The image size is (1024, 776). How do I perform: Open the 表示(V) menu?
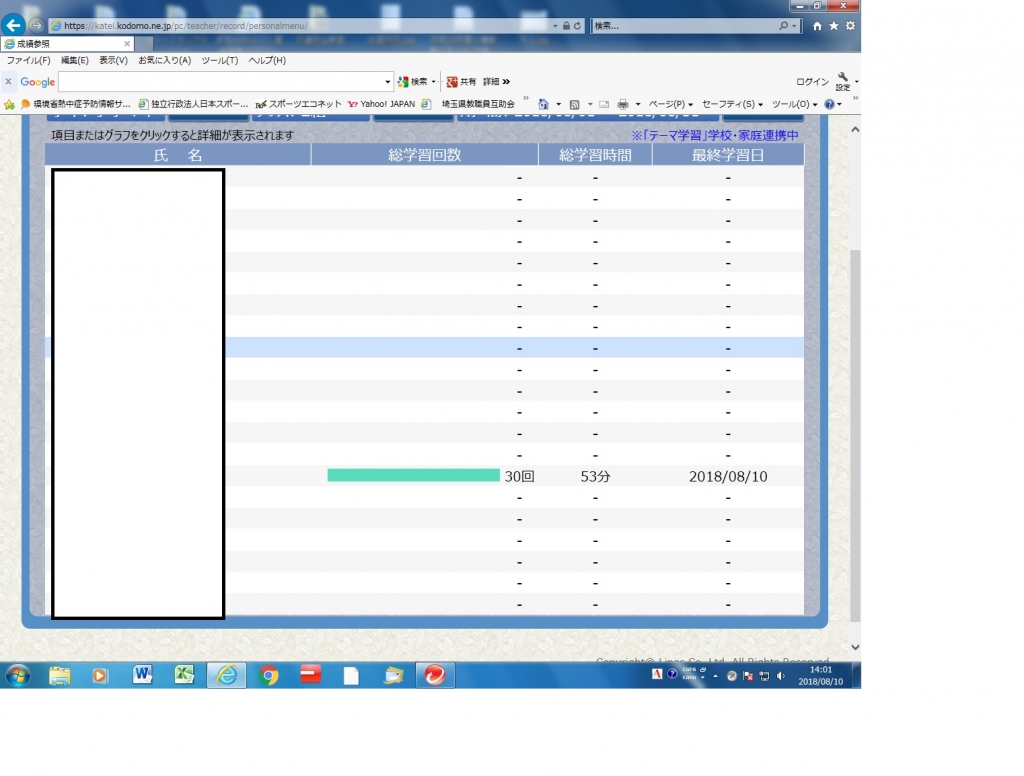113,60
